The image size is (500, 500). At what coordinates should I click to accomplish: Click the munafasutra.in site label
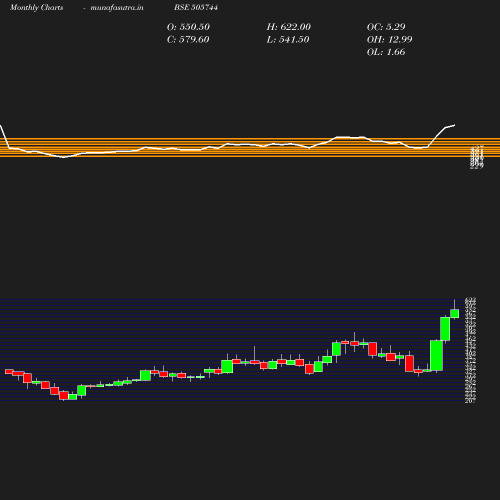(x=117, y=8)
